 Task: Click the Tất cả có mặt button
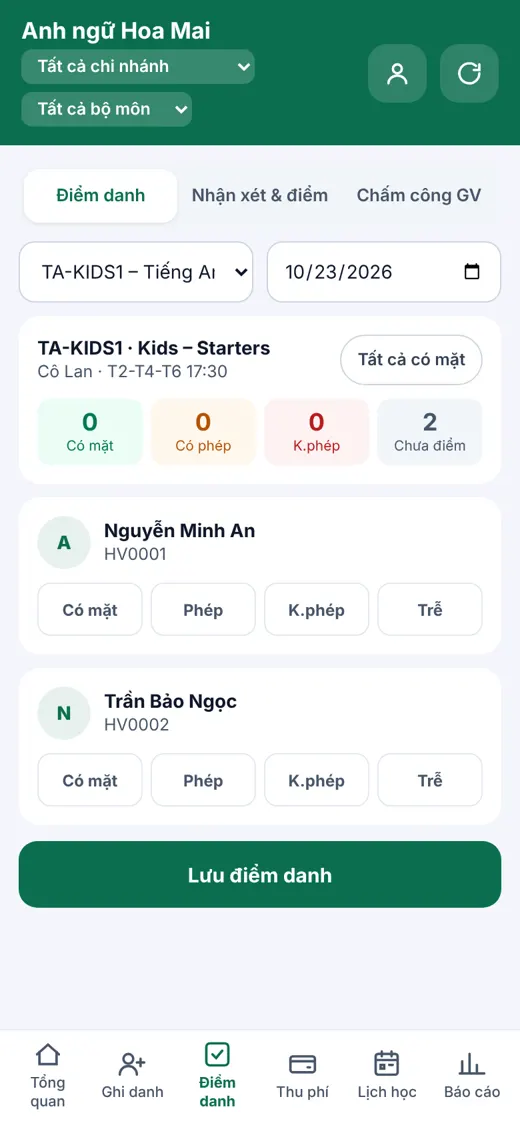[x=411, y=359]
